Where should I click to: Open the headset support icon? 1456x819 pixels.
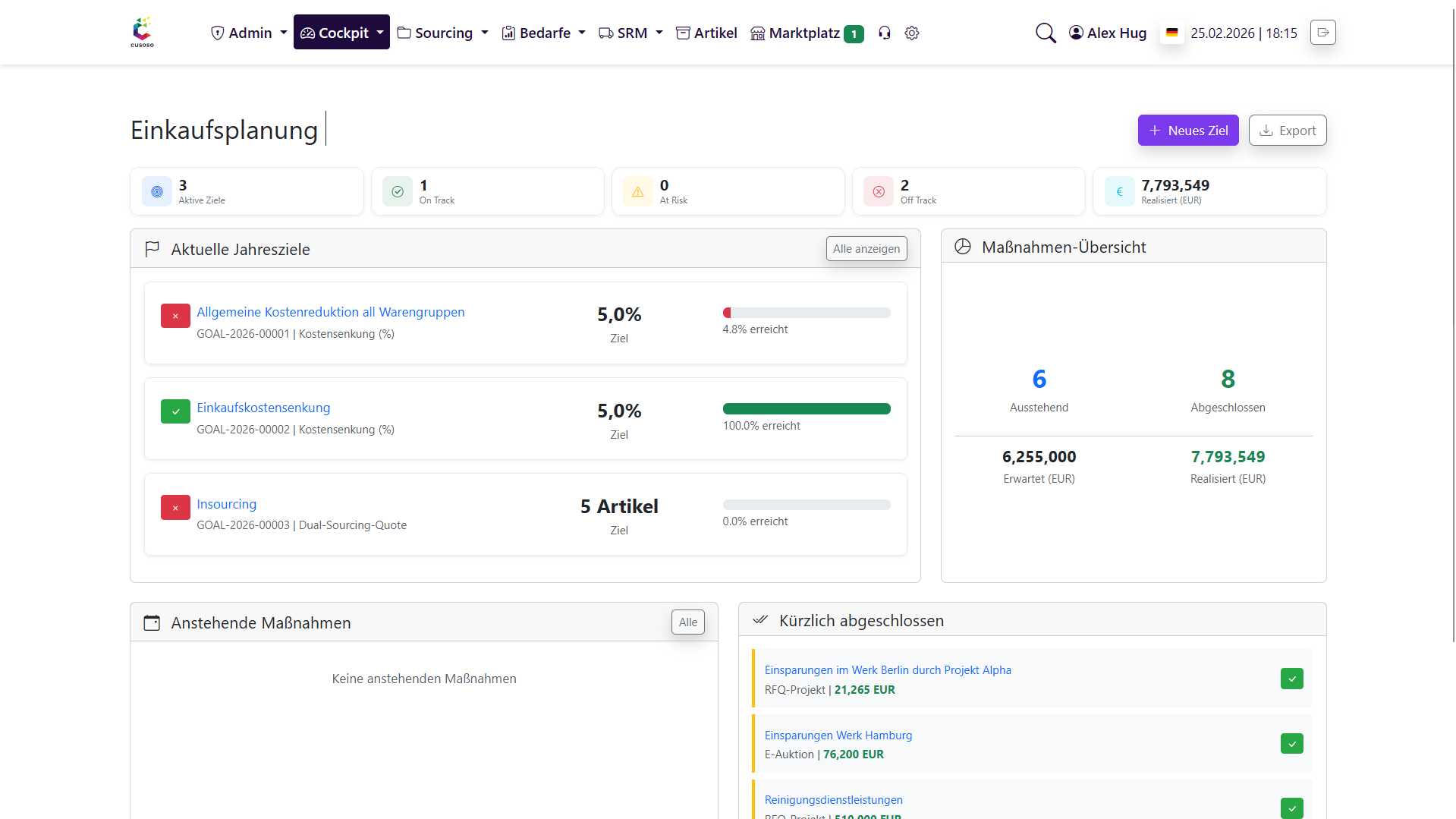point(885,33)
